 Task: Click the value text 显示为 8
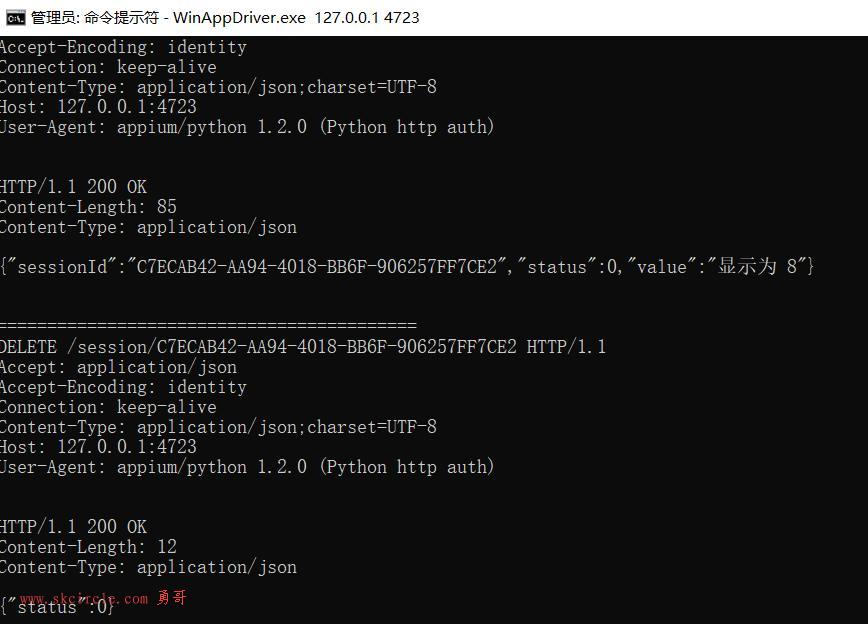pos(757,266)
